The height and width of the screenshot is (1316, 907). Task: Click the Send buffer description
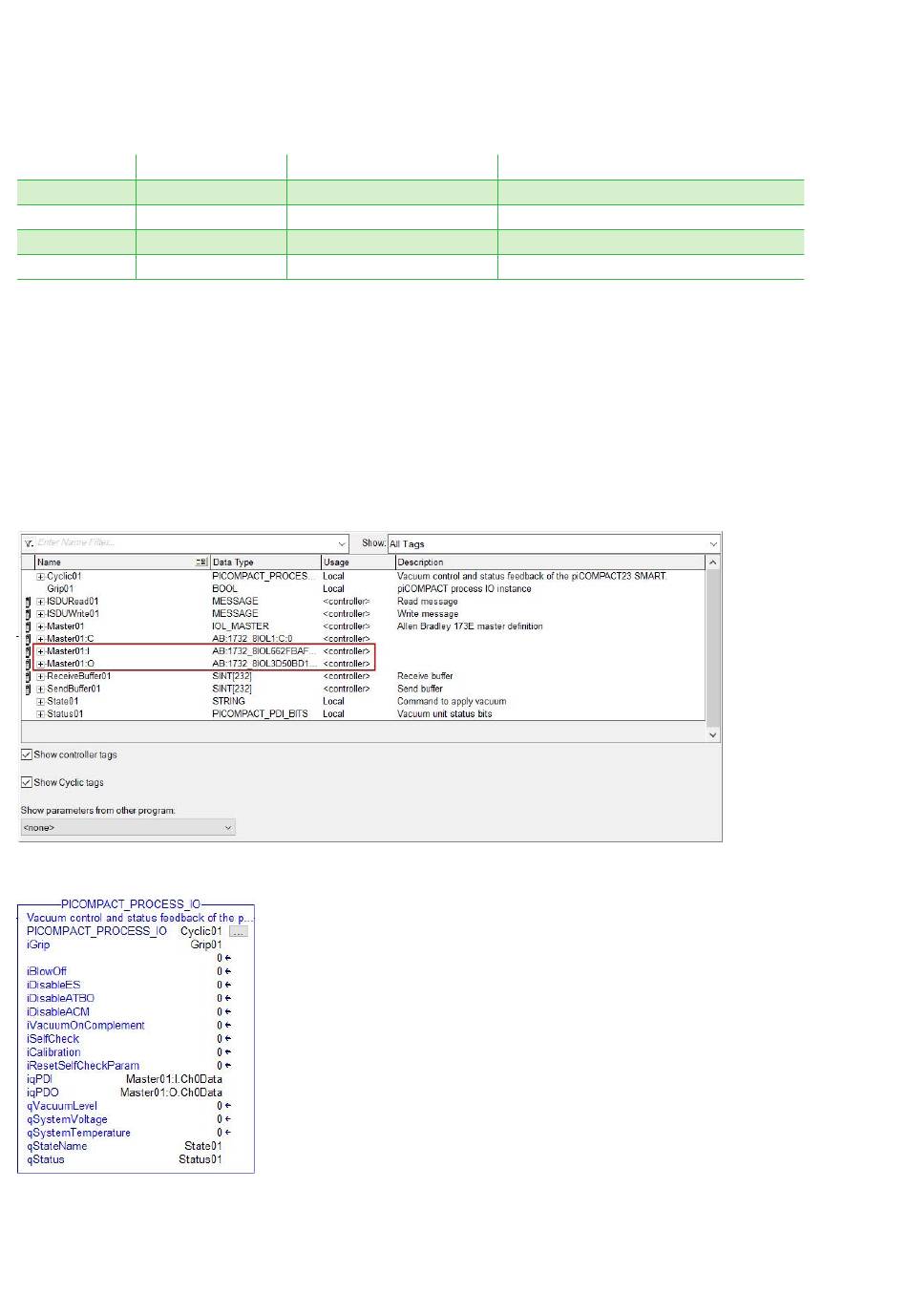click(420, 689)
